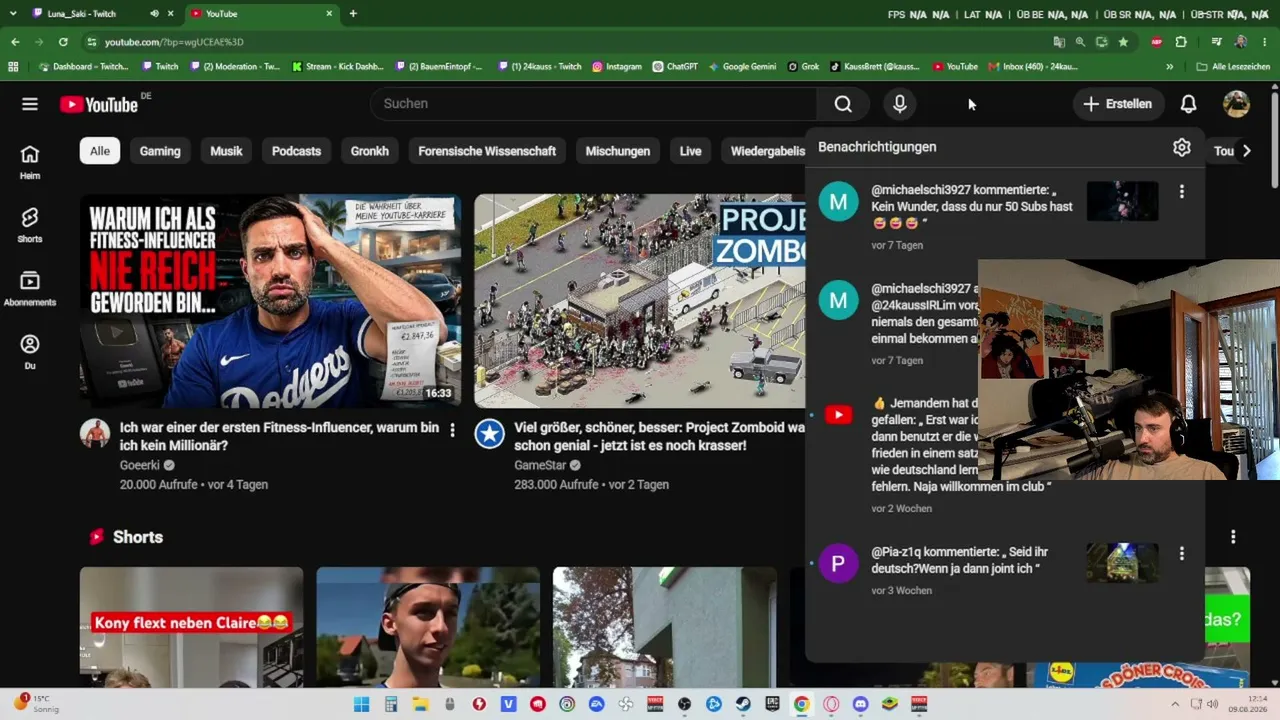Select the Gronkh filter chip

point(370,151)
